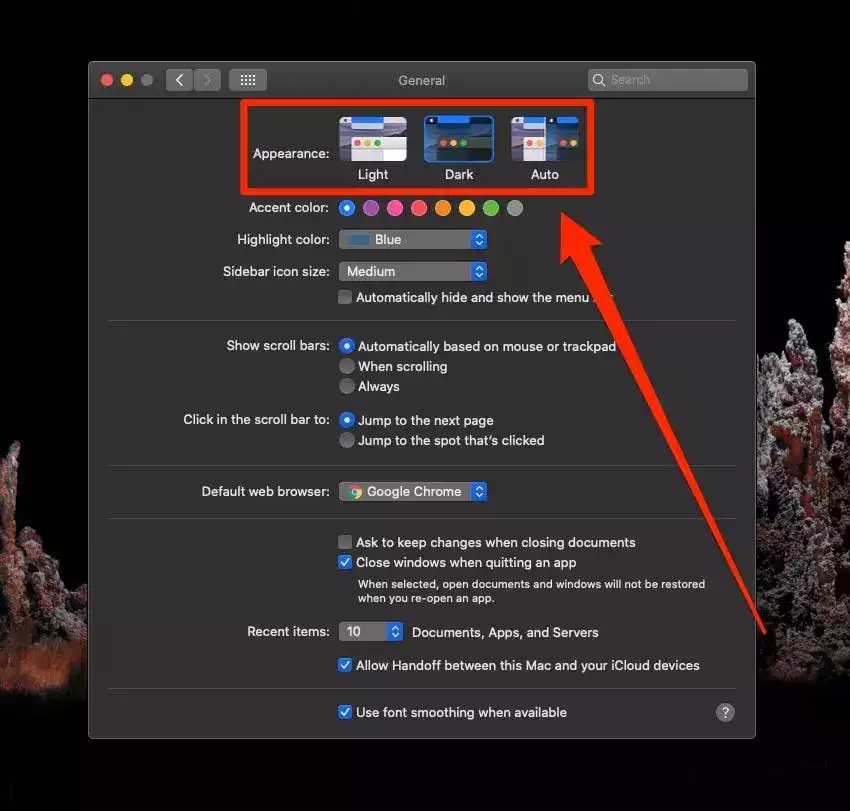Choose the blue accent color
Viewport: 850px width, 811px height.
[x=347, y=208]
